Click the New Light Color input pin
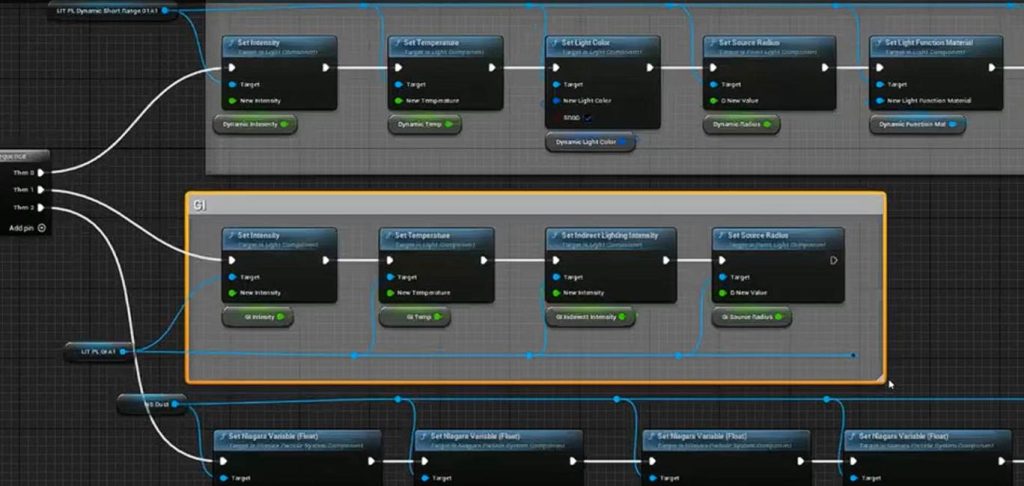The image size is (1024, 486). click(556, 101)
